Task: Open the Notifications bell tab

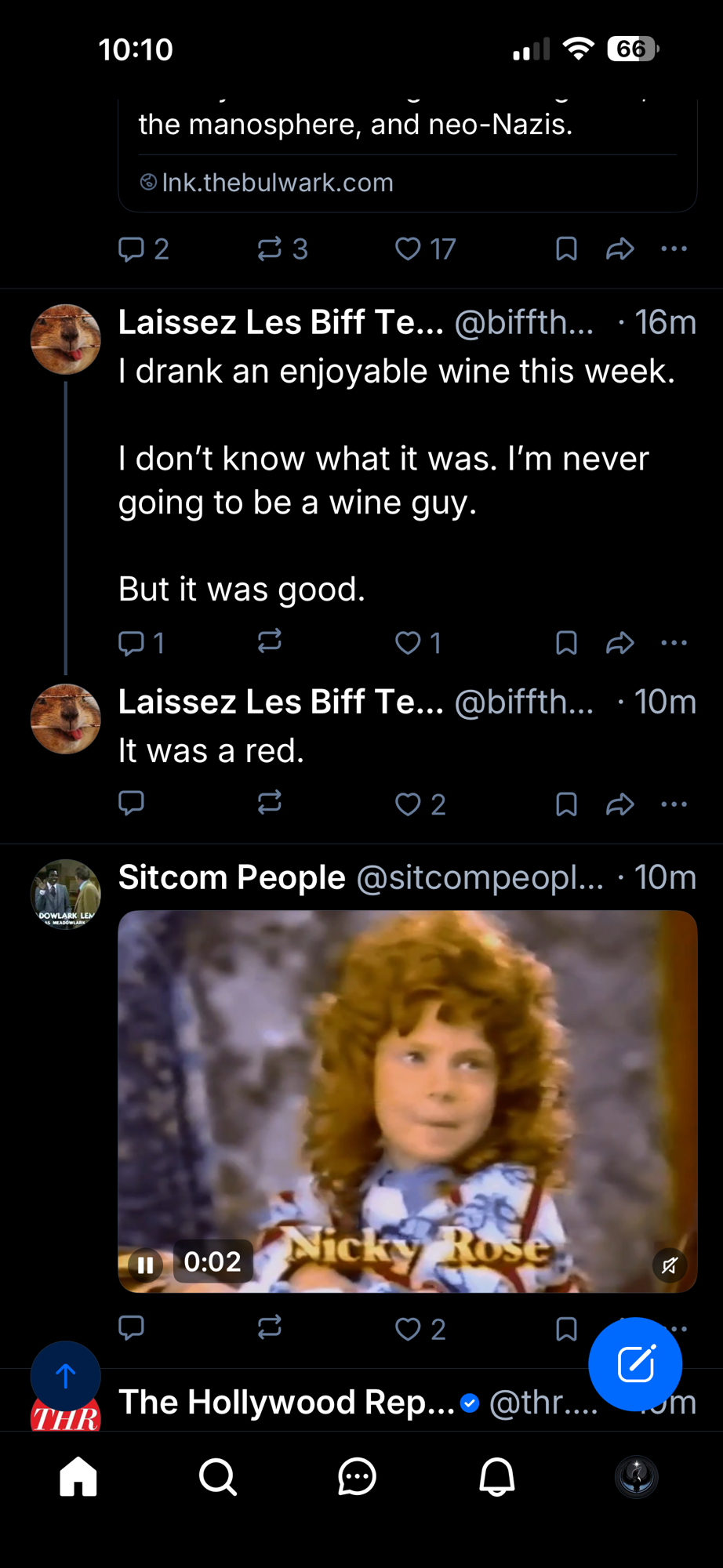Action: point(496,1477)
